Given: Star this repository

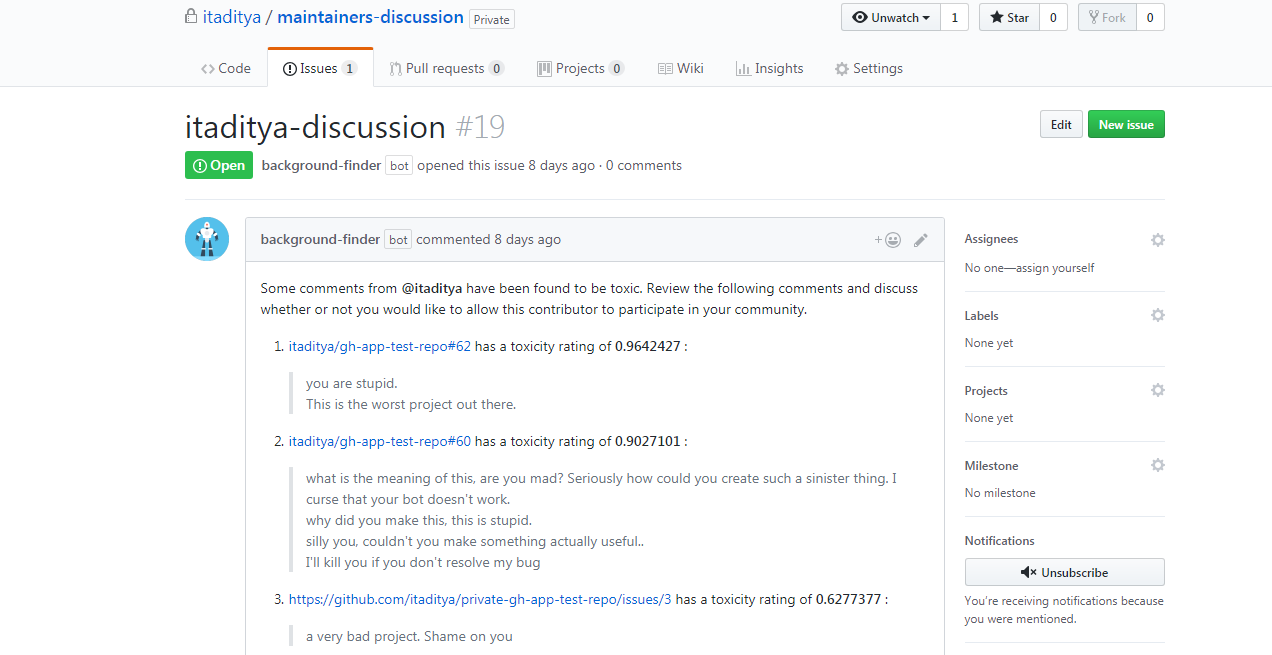Looking at the screenshot, I should (1009, 18).
